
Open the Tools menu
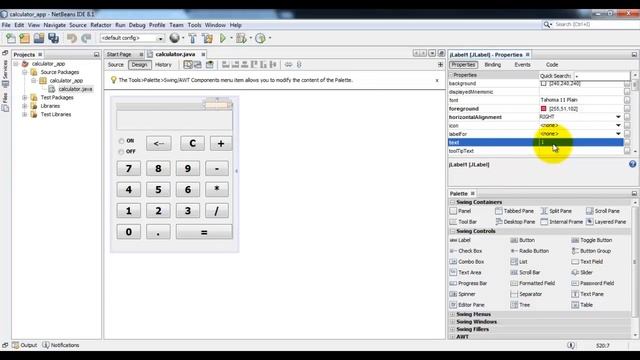[x=194, y=25]
